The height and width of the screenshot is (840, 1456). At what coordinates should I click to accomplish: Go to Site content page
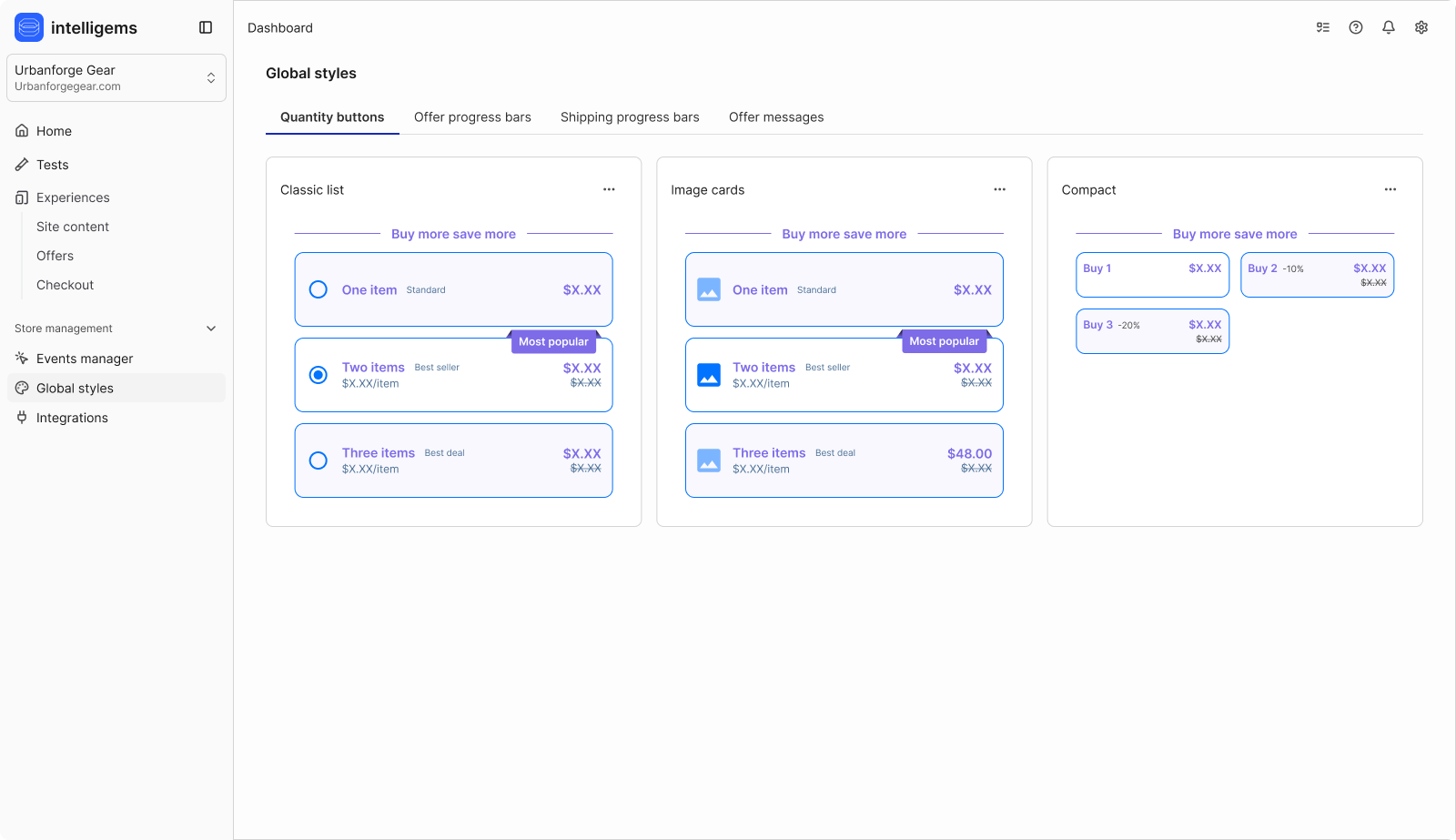73,227
